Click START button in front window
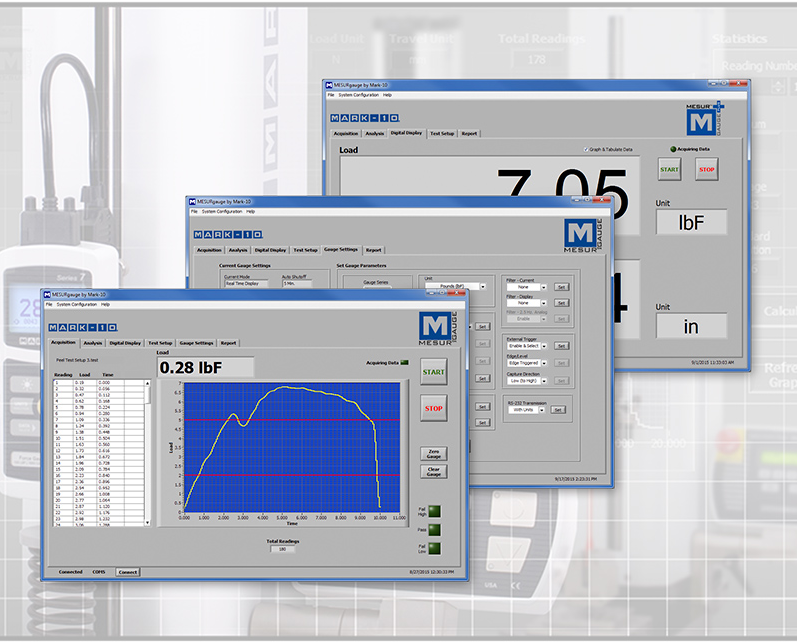This screenshot has height=643, width=797. click(434, 372)
